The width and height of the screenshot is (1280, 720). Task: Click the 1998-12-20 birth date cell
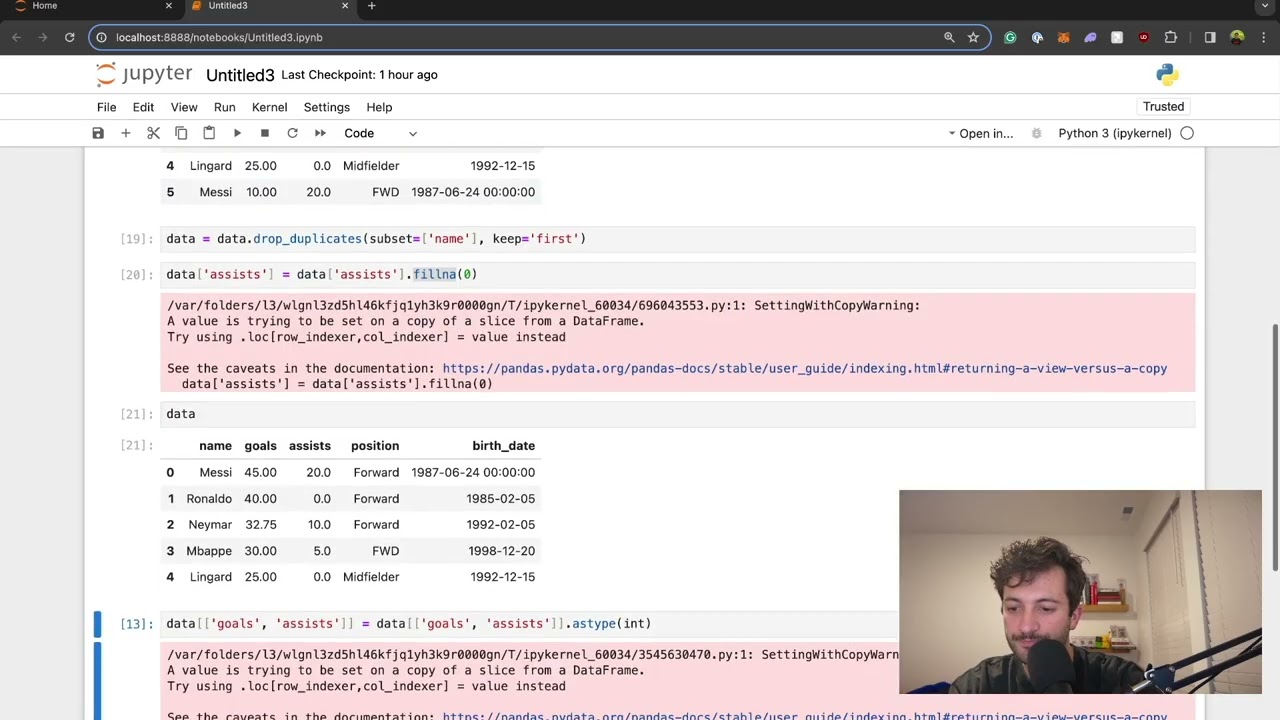[x=502, y=551]
